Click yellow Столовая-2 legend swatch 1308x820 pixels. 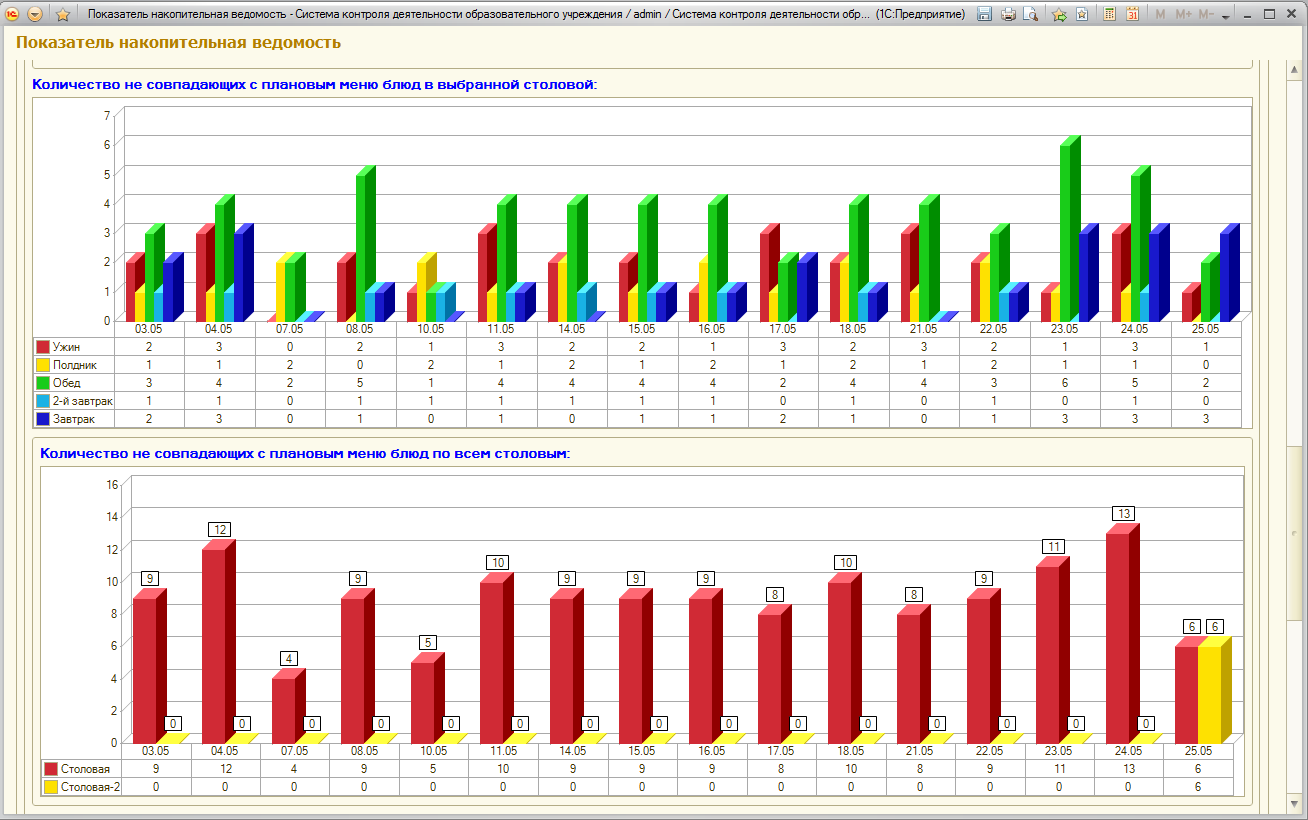(x=50, y=787)
